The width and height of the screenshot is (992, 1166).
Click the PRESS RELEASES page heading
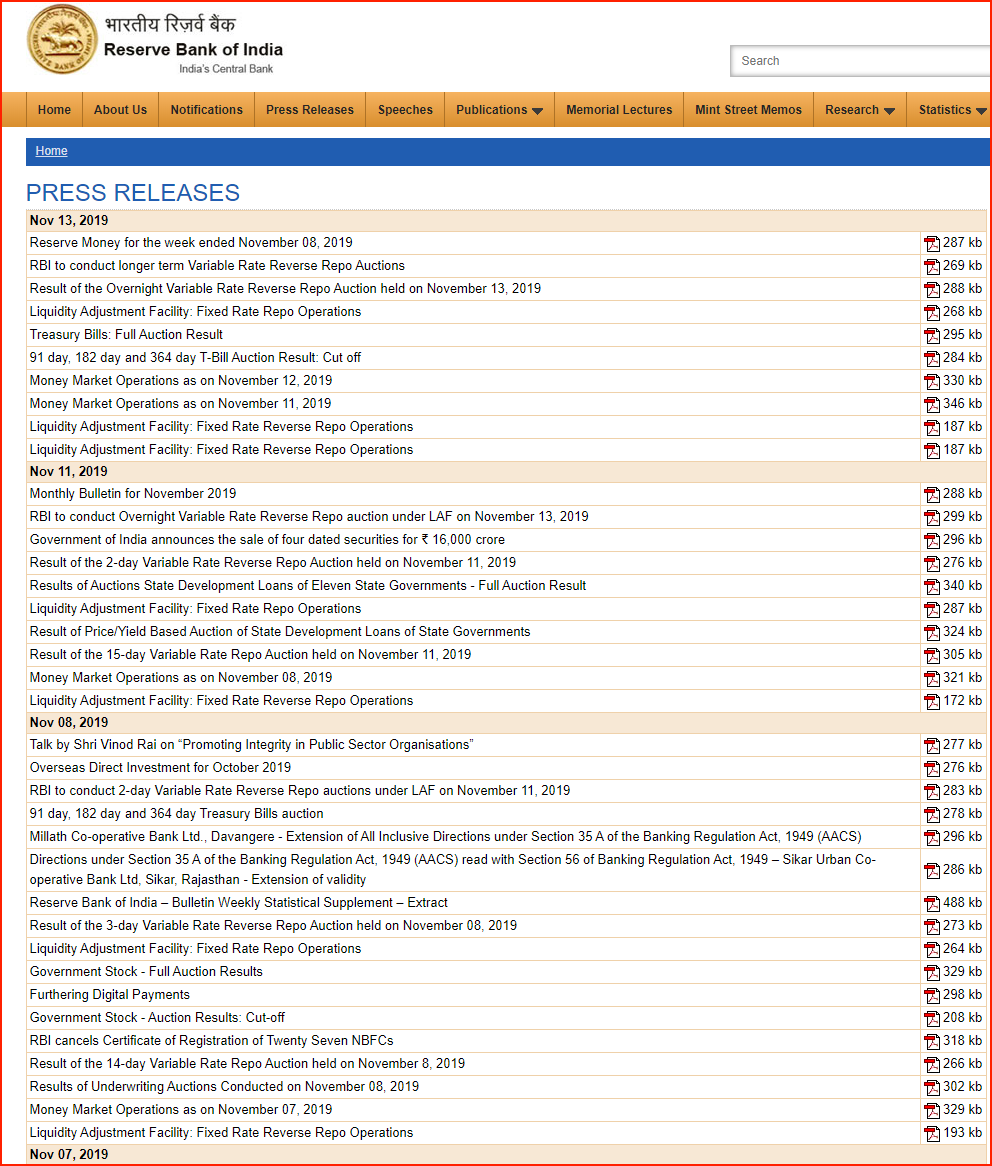133,193
